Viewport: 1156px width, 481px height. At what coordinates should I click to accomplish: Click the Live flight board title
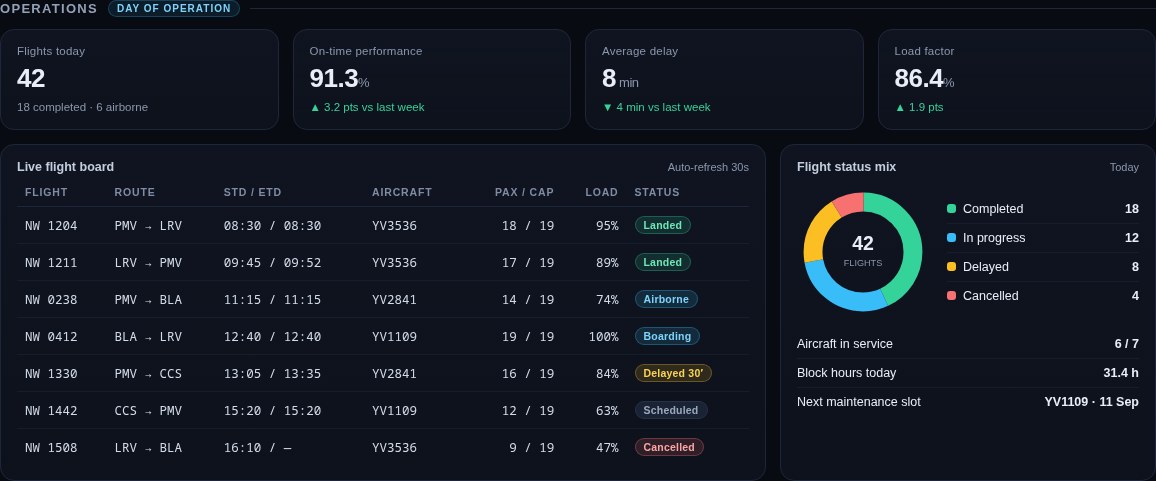(x=66, y=167)
